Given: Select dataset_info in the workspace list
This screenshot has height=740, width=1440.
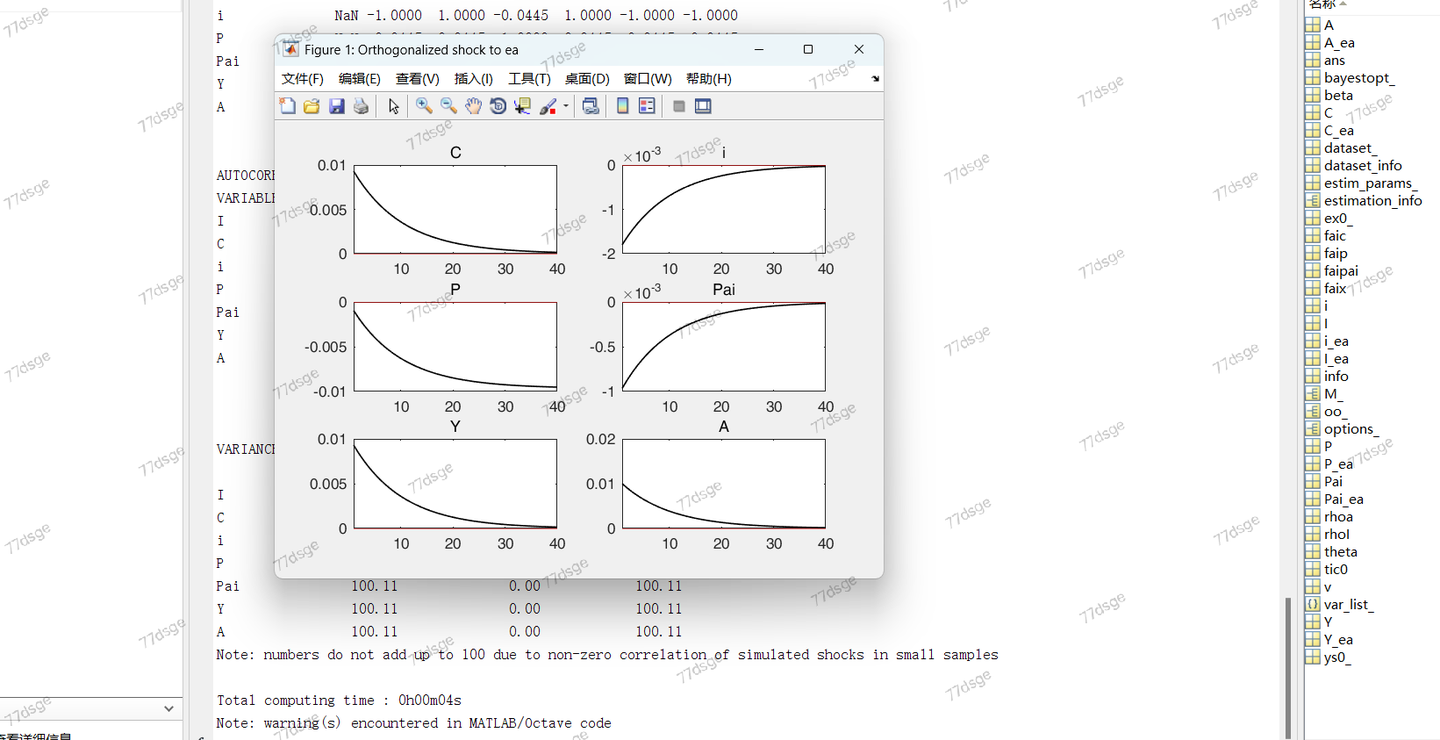Looking at the screenshot, I should coord(1363,166).
